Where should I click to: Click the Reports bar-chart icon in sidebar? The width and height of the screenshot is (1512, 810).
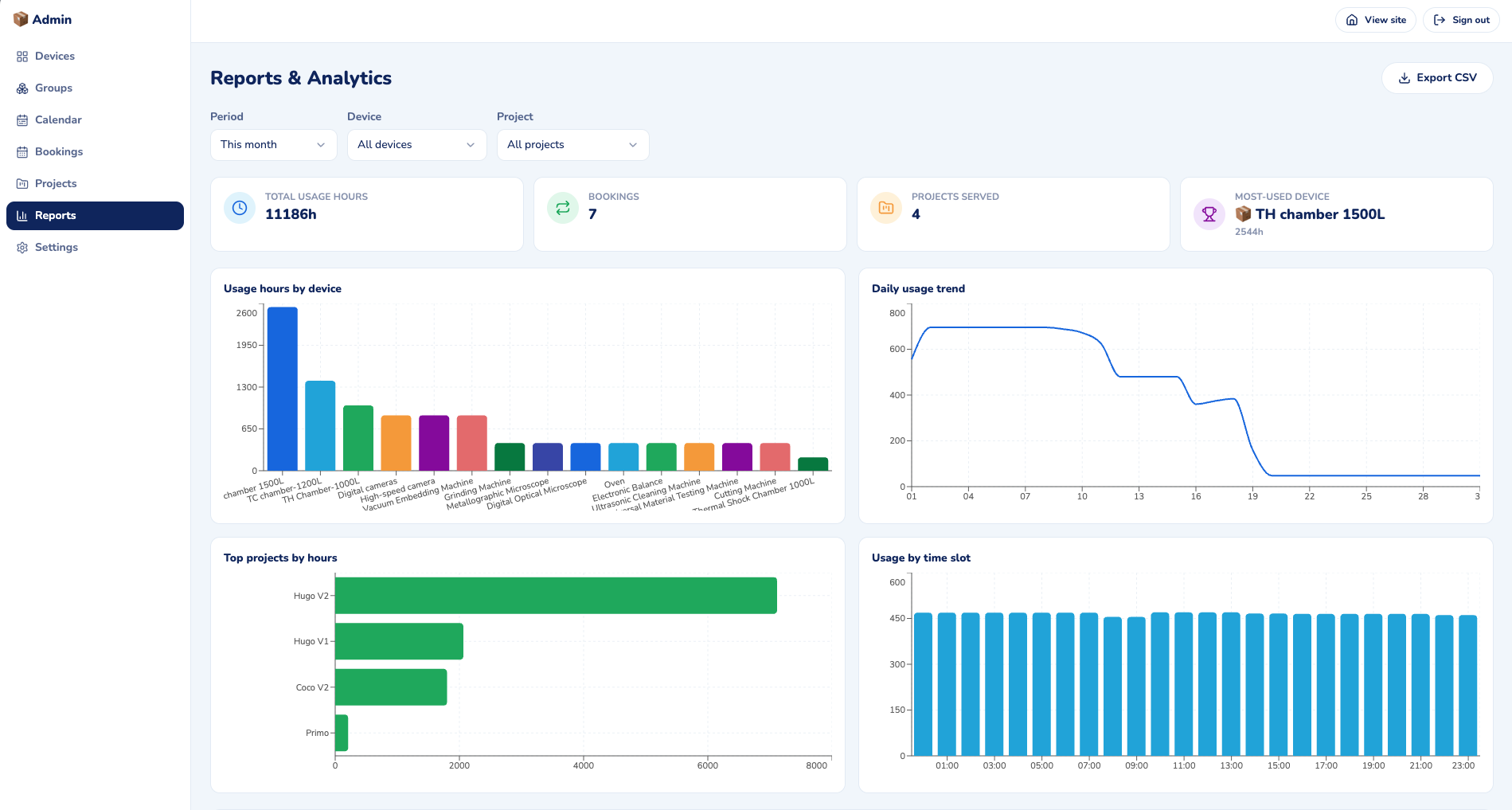(x=22, y=216)
